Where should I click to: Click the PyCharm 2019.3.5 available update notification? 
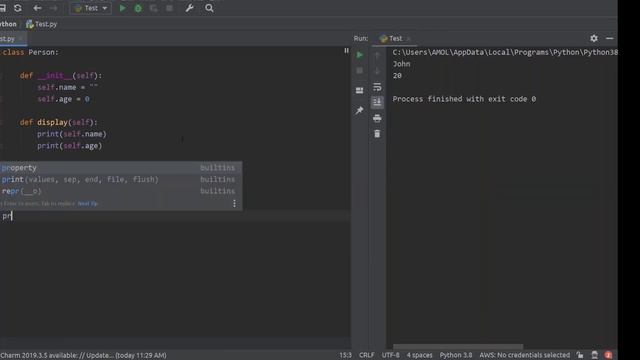click(83, 355)
